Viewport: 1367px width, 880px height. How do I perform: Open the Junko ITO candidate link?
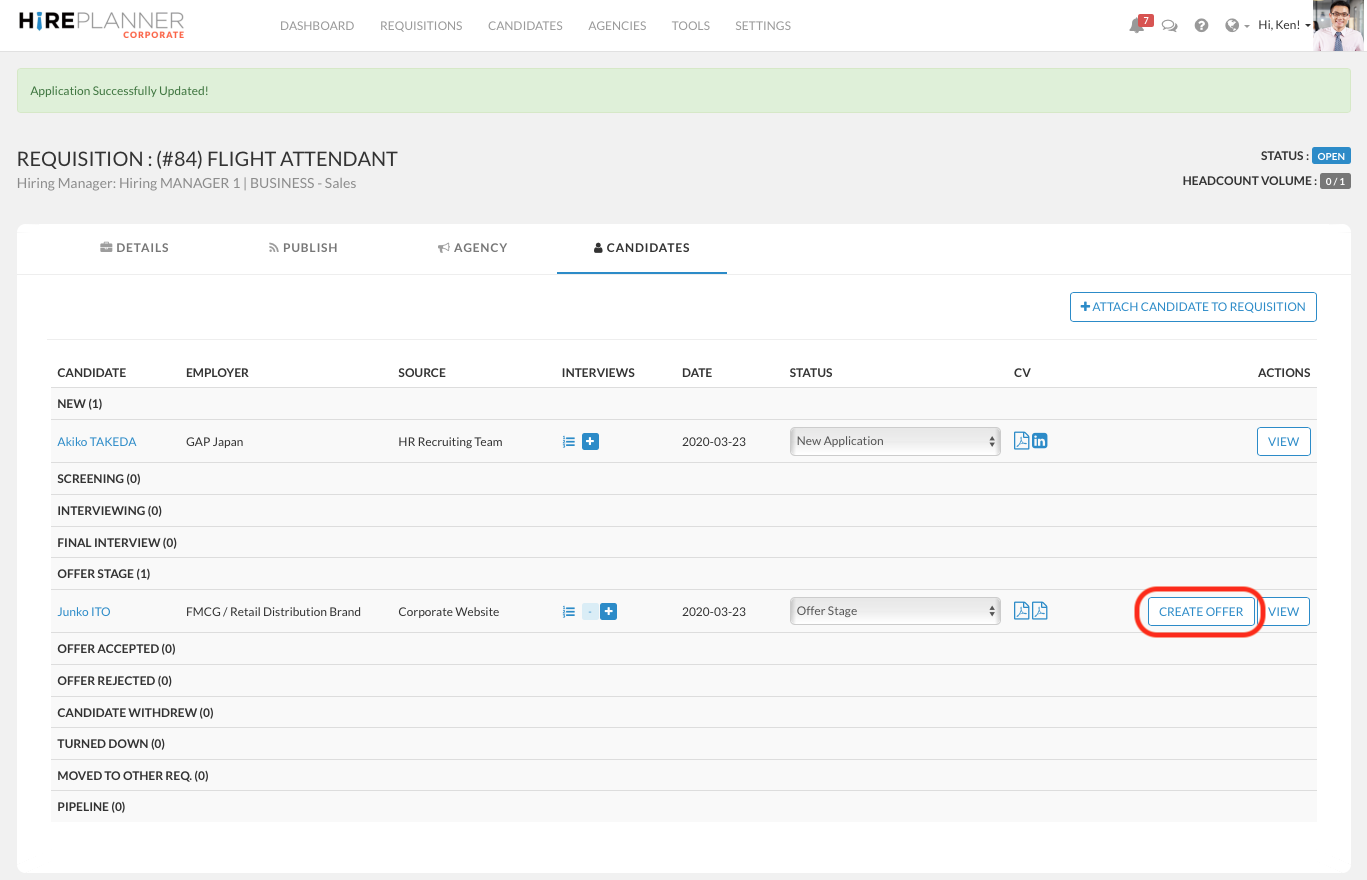[84, 611]
